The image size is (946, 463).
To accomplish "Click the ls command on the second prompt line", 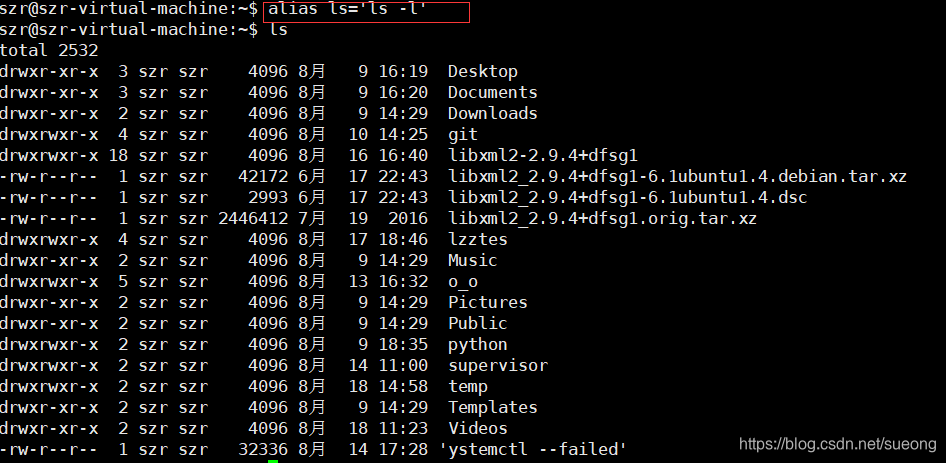I will coord(278,29).
